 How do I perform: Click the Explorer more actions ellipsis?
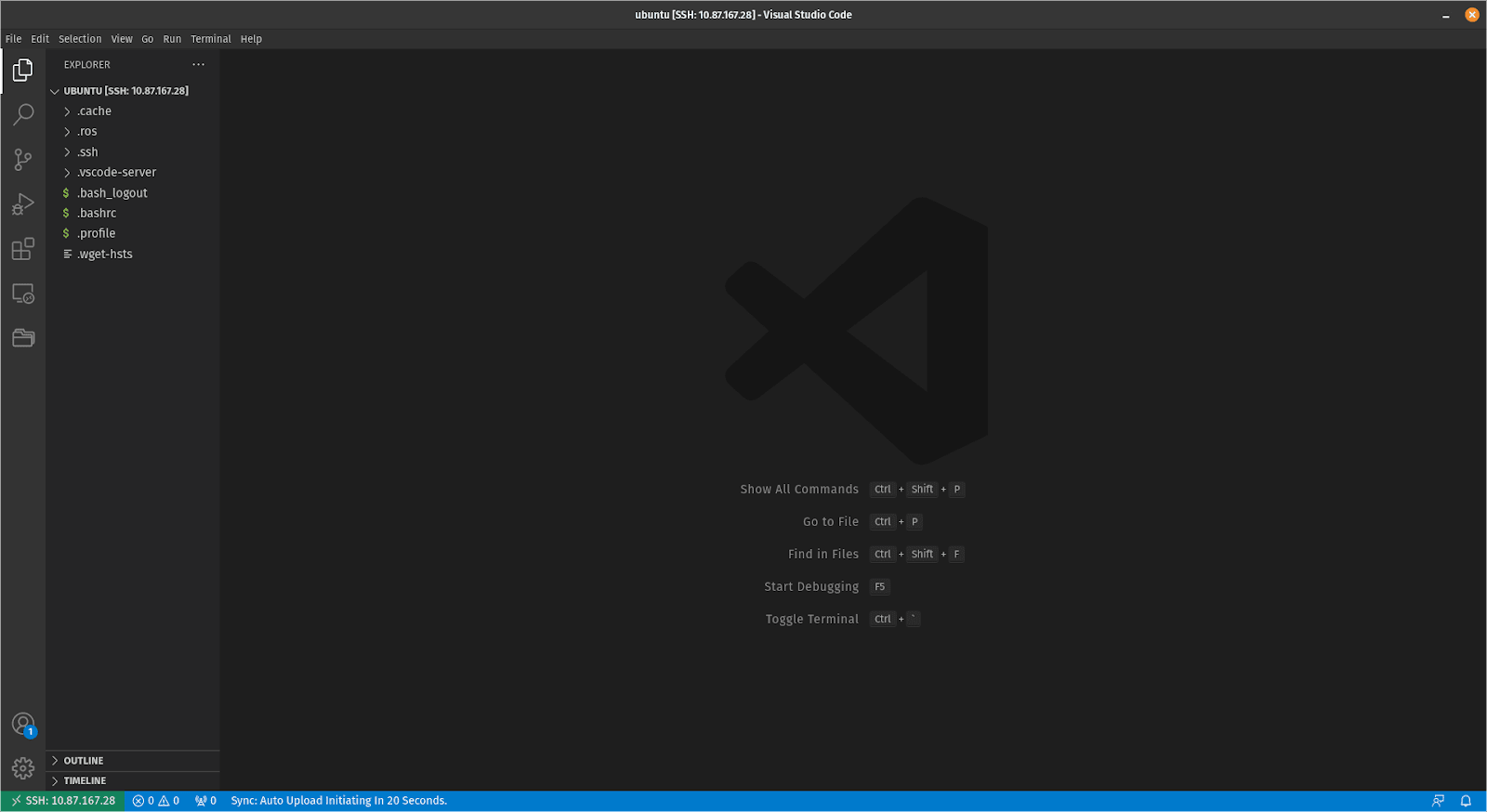[x=198, y=64]
